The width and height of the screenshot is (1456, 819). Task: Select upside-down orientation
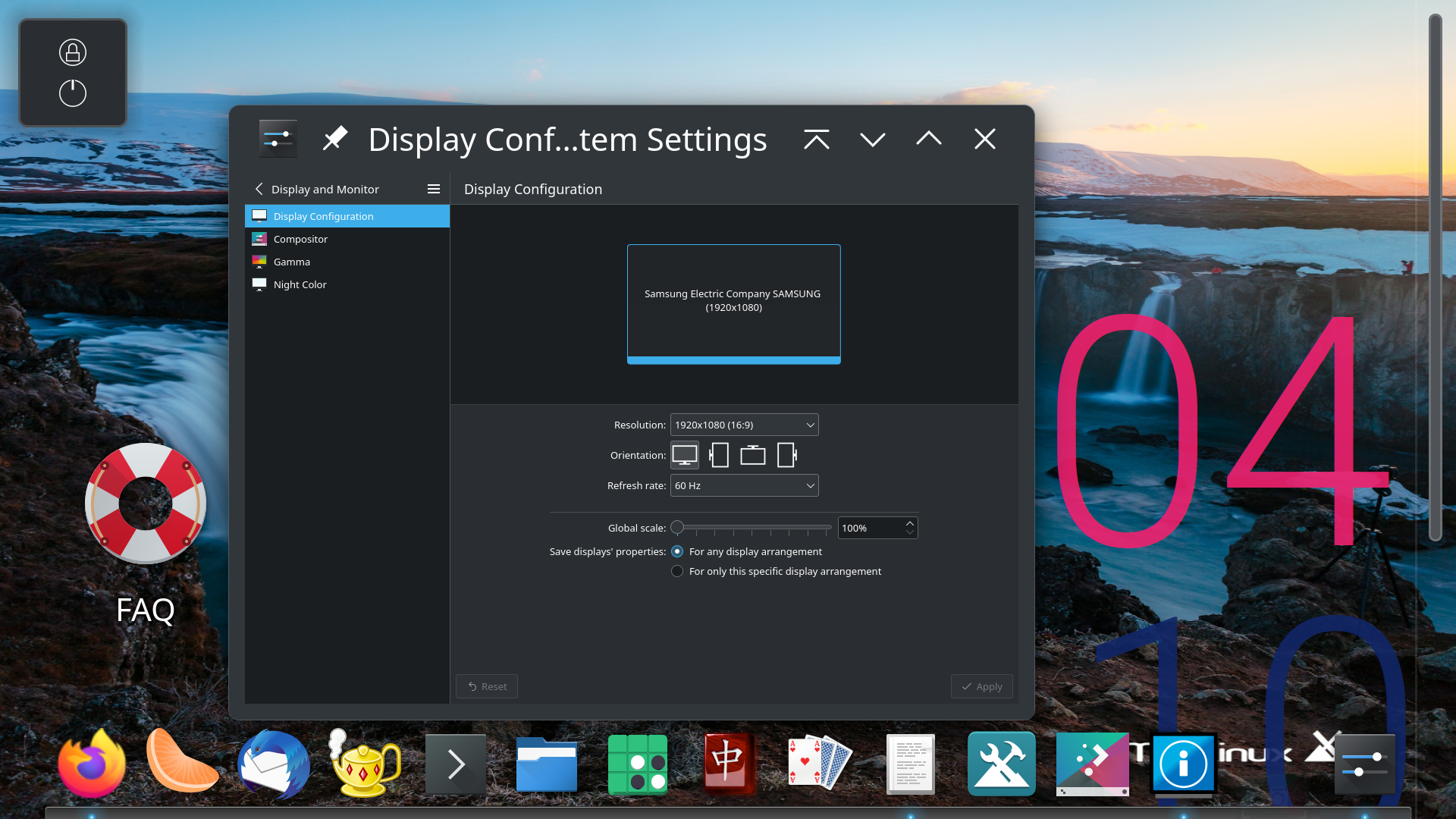tap(753, 455)
